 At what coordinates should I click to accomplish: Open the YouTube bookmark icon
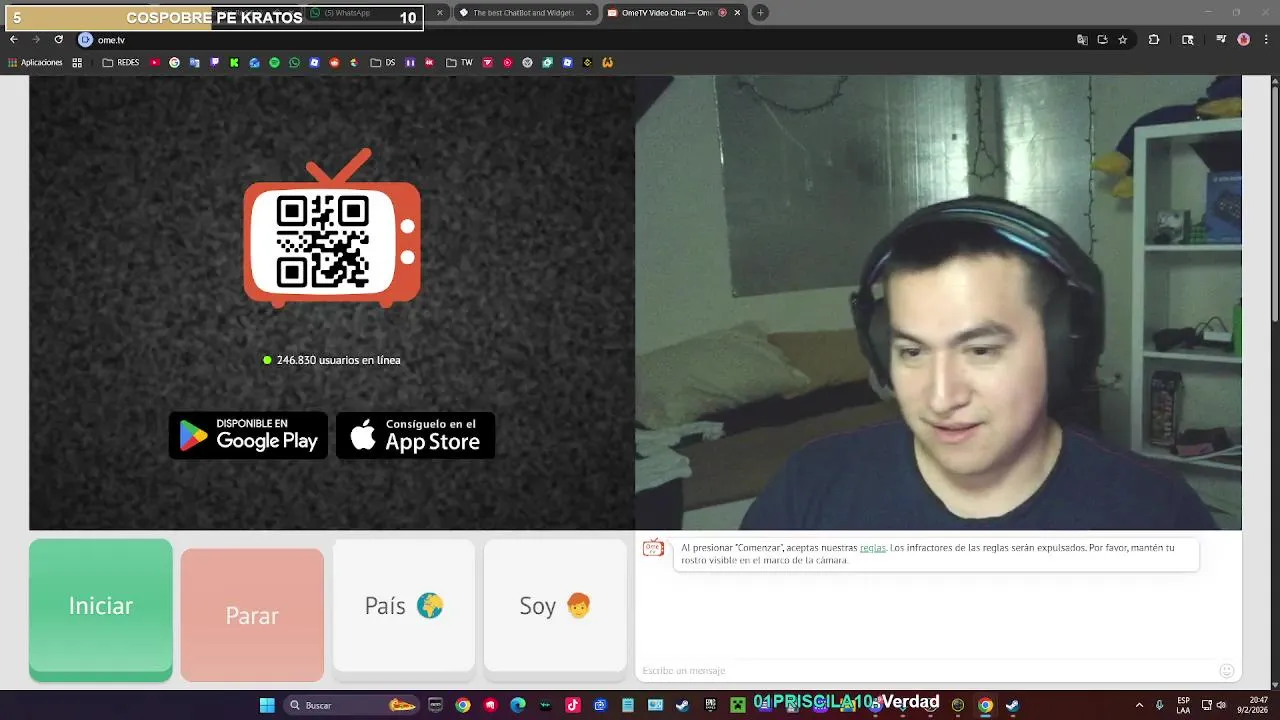click(x=155, y=62)
